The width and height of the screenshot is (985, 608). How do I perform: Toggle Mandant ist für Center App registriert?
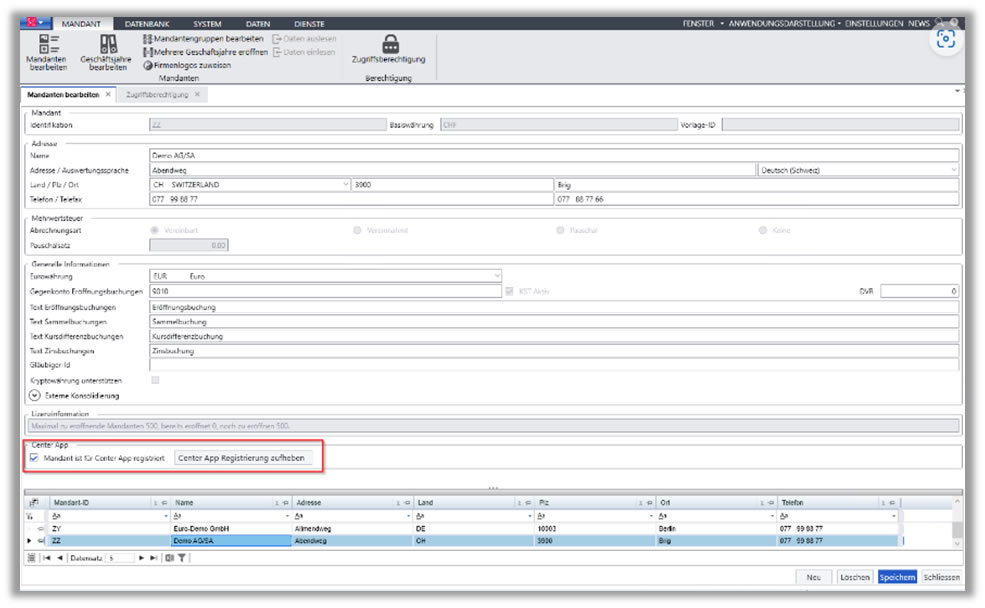tap(35, 458)
